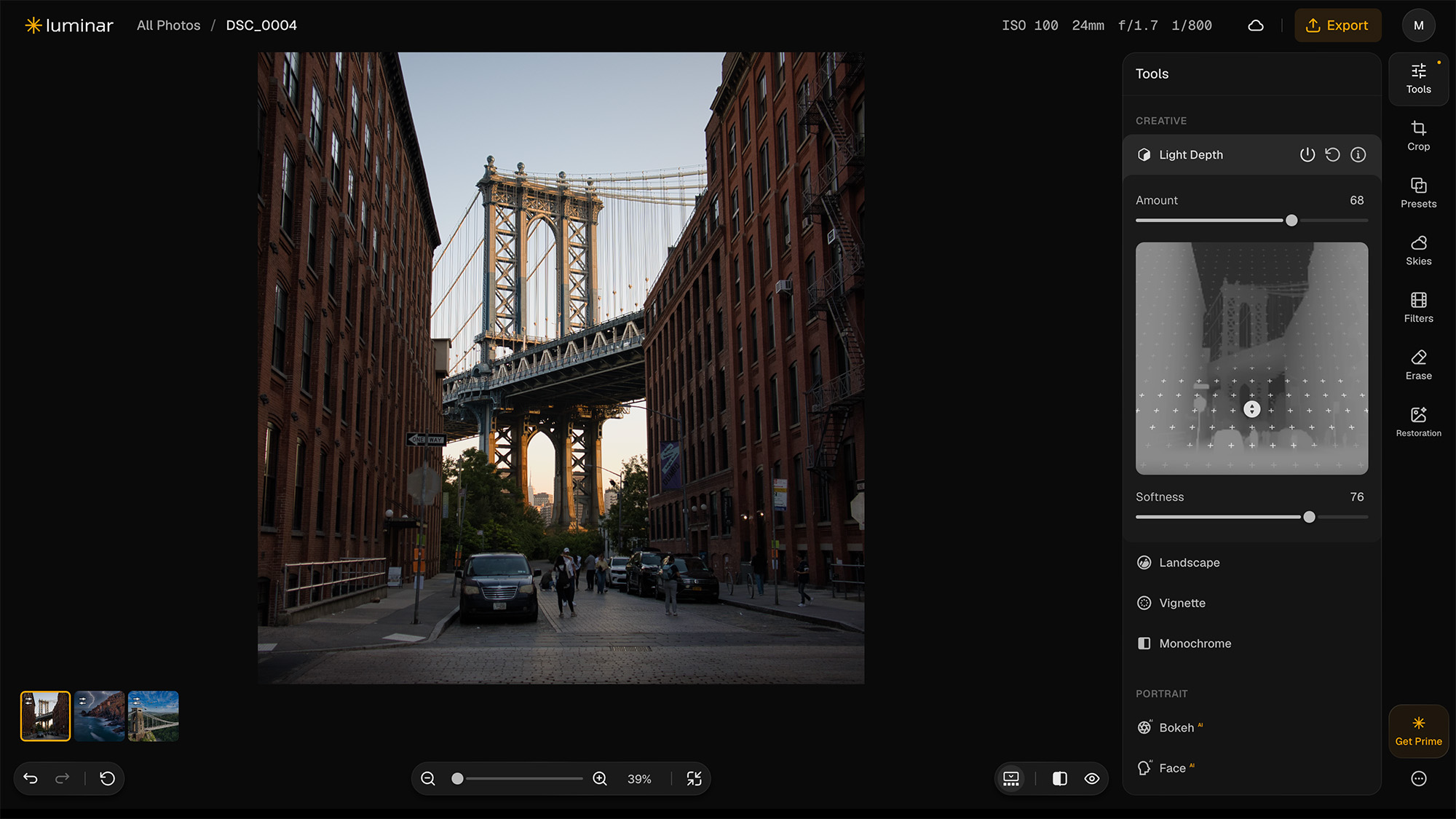
Task: Open the Restoration tool
Action: (x=1418, y=422)
